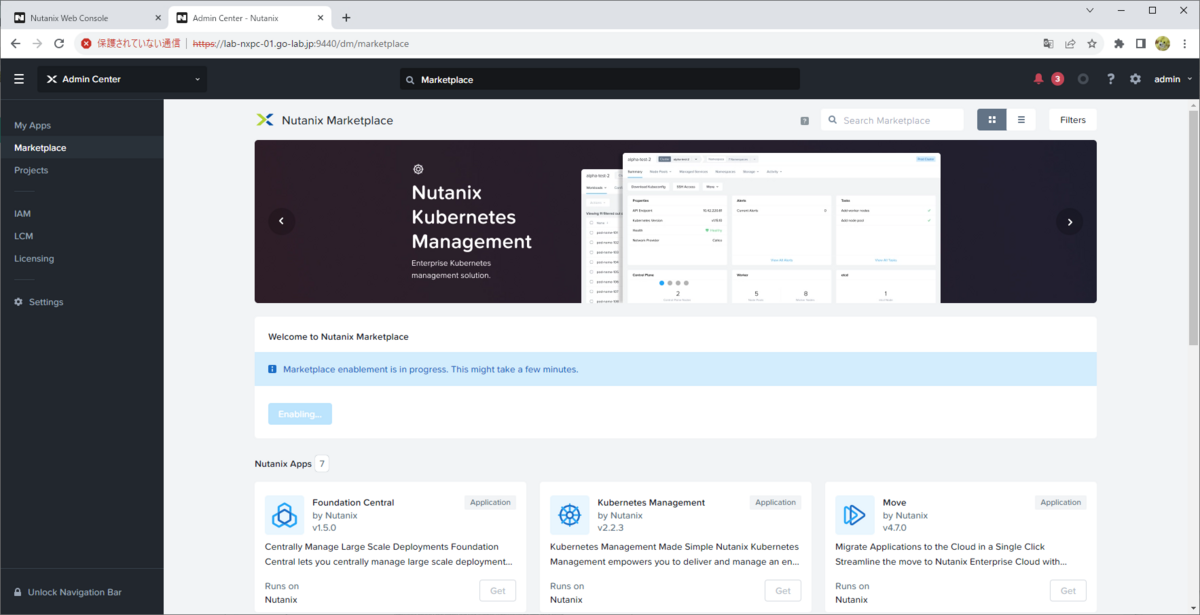1200x615 pixels.
Task: Open Settings in the sidebar
Action: (38, 302)
